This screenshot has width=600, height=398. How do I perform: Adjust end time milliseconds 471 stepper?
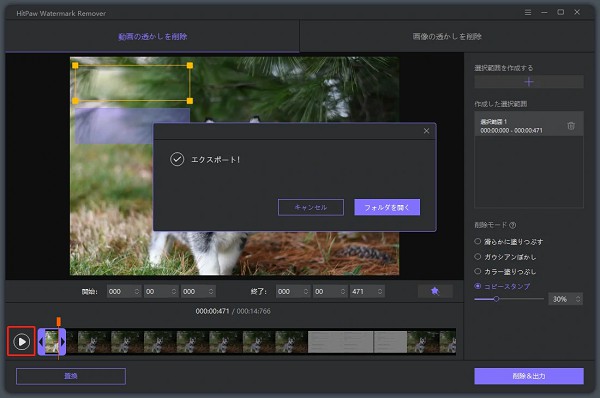pyautogui.click(x=380, y=292)
